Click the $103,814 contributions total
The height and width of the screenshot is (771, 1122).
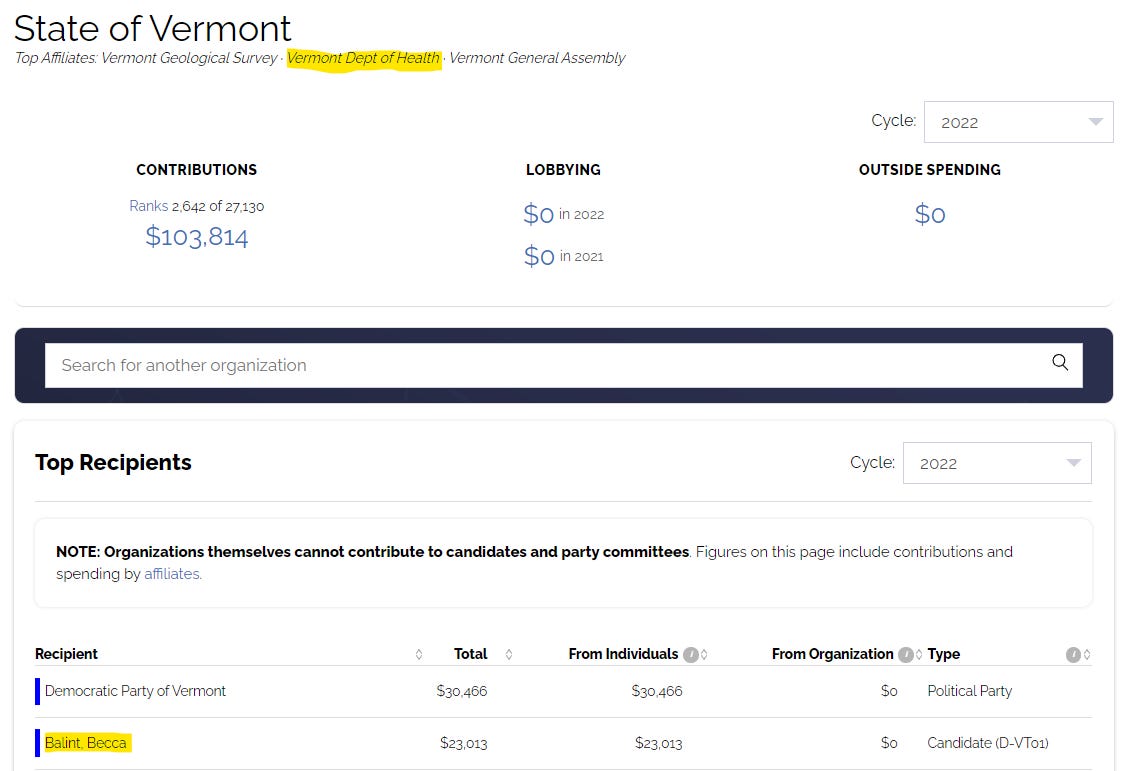pyautogui.click(x=197, y=237)
